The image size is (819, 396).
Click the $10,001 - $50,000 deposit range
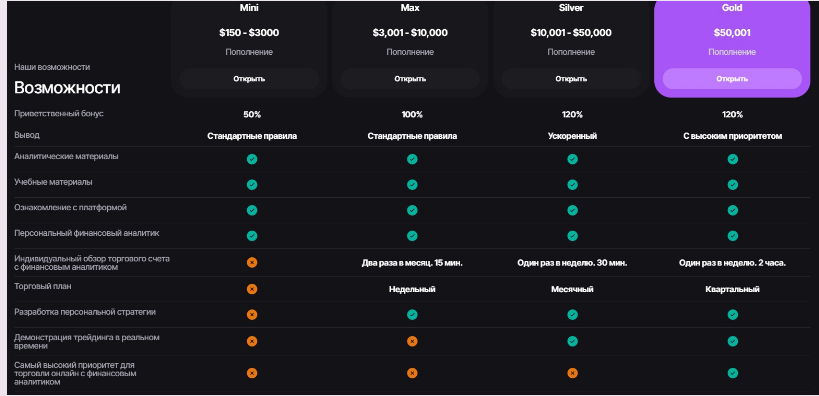point(571,33)
